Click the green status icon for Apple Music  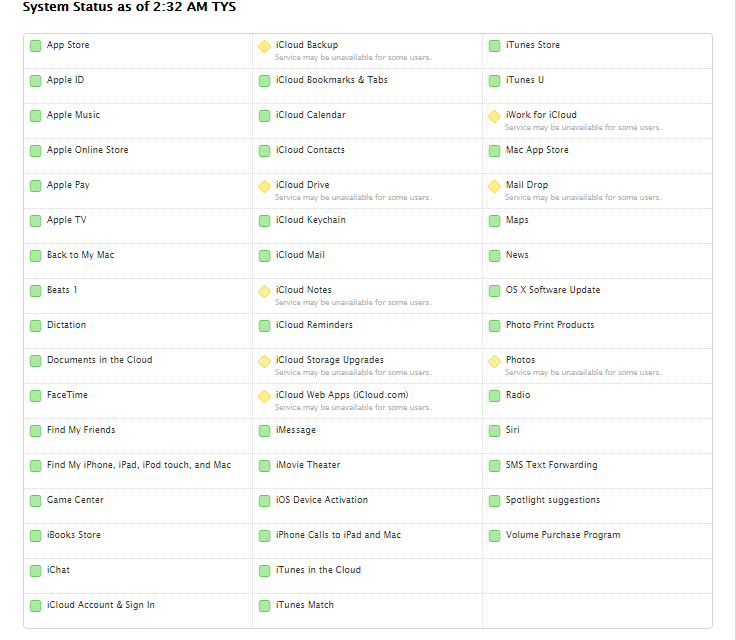click(x=35, y=116)
